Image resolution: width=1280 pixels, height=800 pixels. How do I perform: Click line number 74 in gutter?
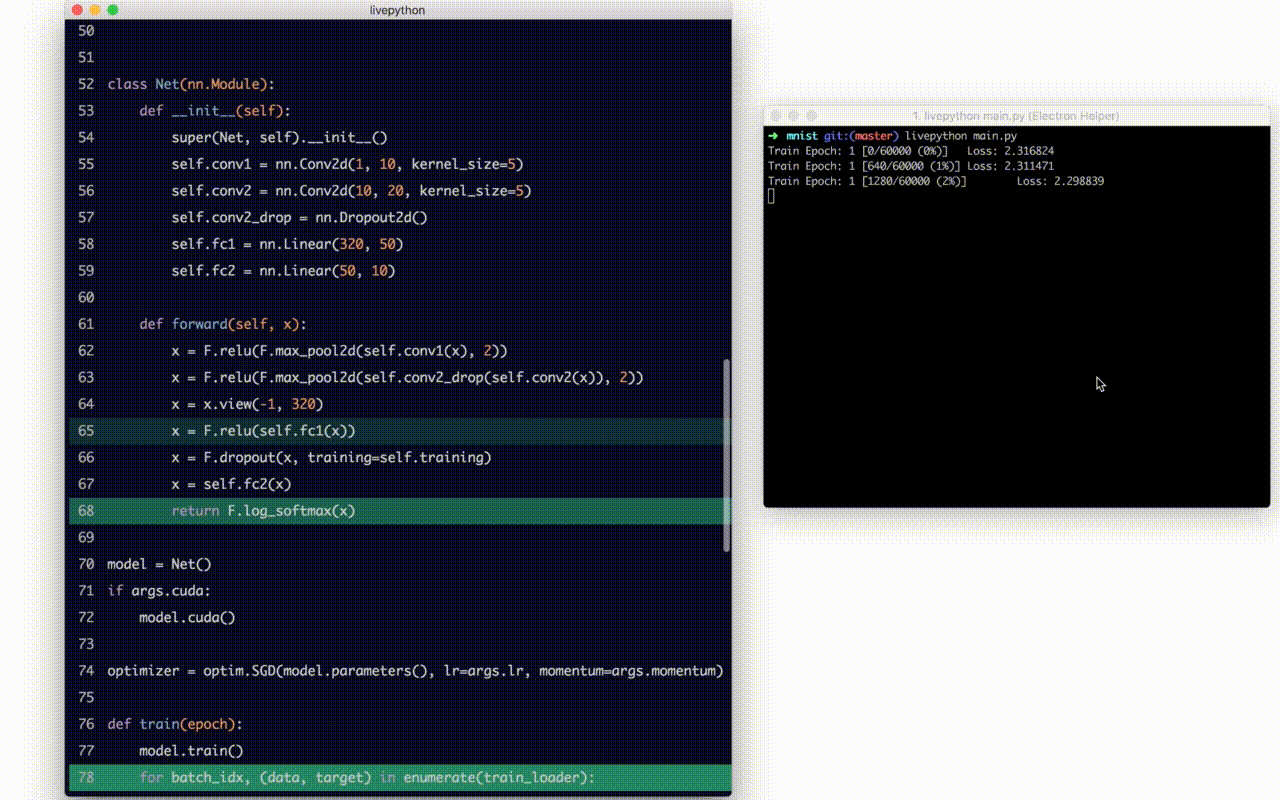click(x=86, y=671)
